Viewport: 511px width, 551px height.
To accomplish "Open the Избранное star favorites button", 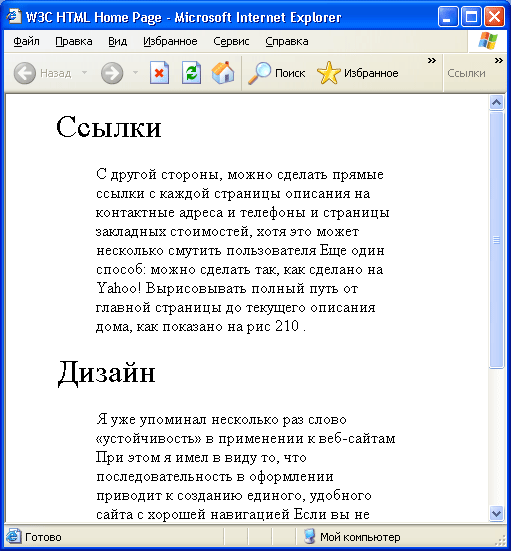I will 357,73.
